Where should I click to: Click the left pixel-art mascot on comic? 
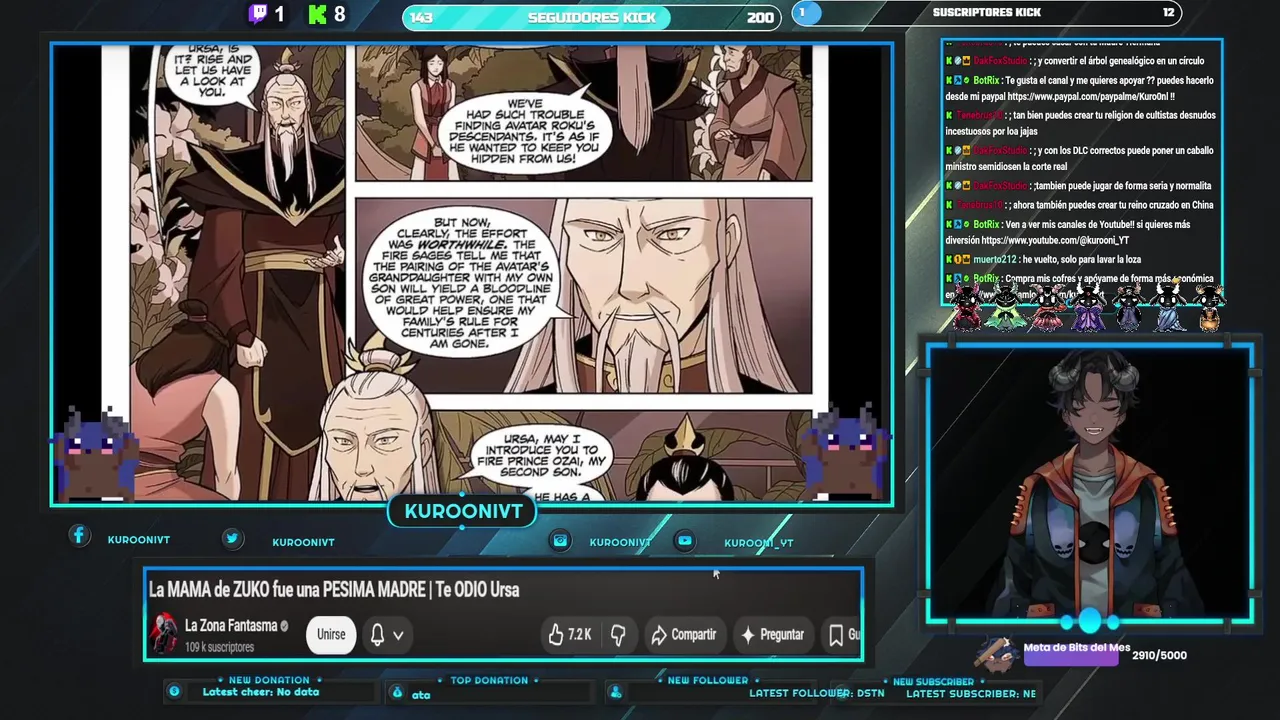tap(93, 455)
